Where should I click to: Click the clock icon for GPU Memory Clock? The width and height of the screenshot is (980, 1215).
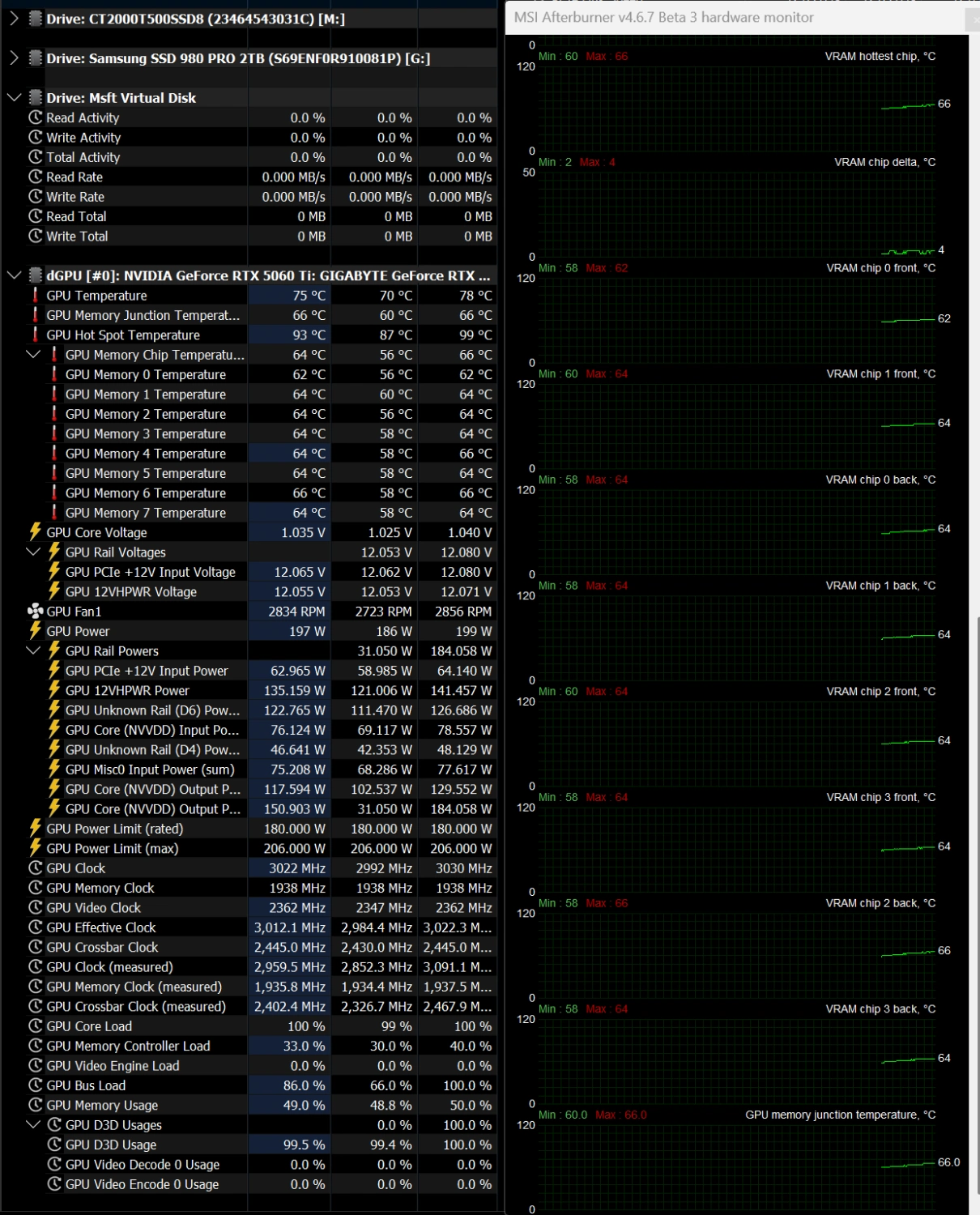(x=35, y=888)
